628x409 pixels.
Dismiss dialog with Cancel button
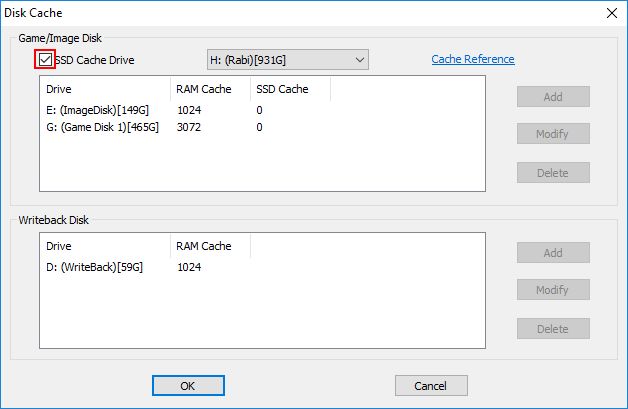coord(431,385)
